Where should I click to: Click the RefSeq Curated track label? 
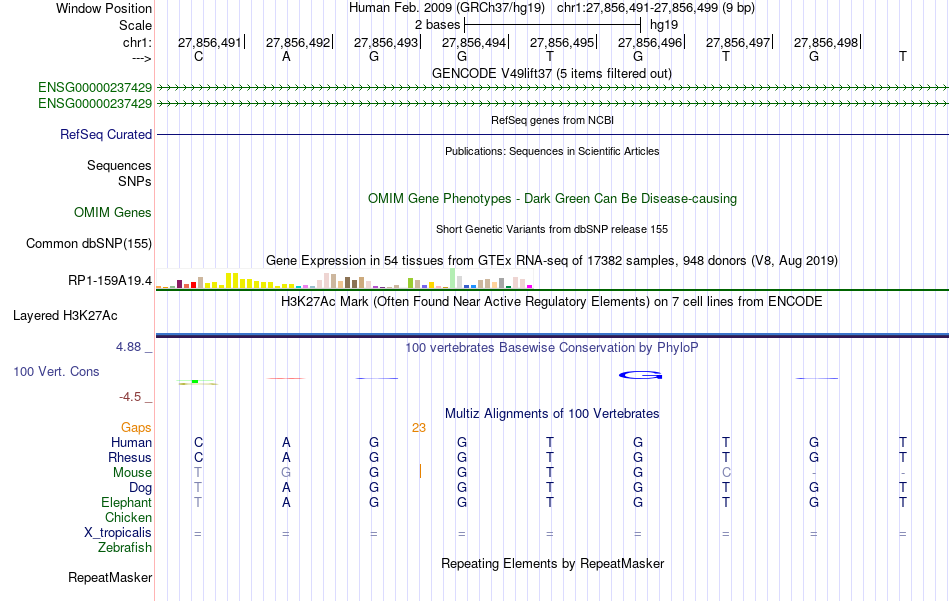[105, 134]
